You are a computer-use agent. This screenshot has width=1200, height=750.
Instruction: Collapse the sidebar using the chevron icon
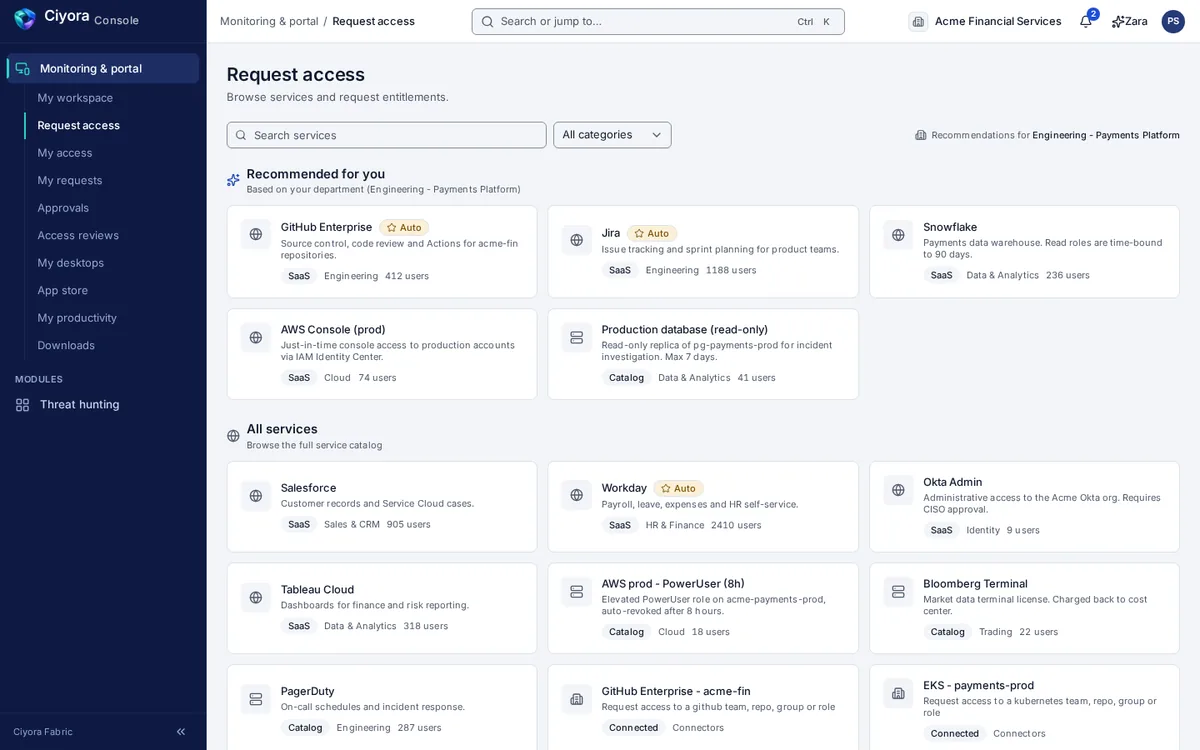[181, 732]
